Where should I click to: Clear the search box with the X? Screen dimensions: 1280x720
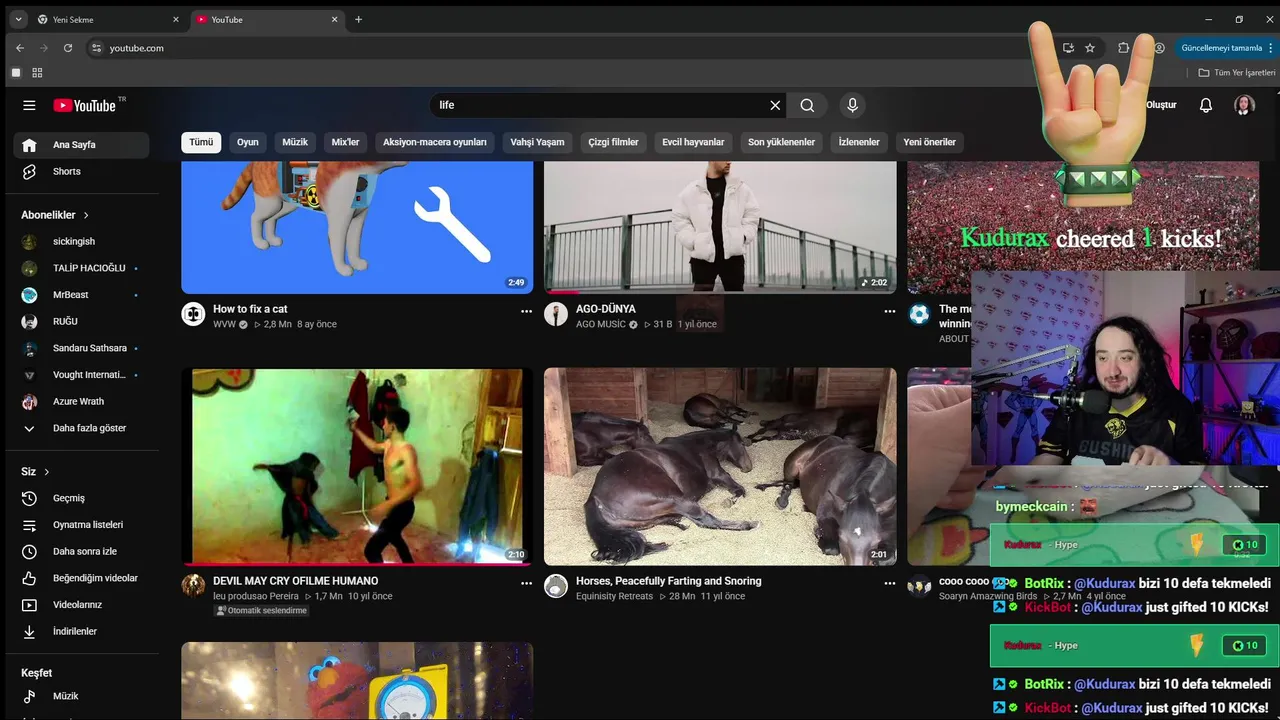coord(775,105)
